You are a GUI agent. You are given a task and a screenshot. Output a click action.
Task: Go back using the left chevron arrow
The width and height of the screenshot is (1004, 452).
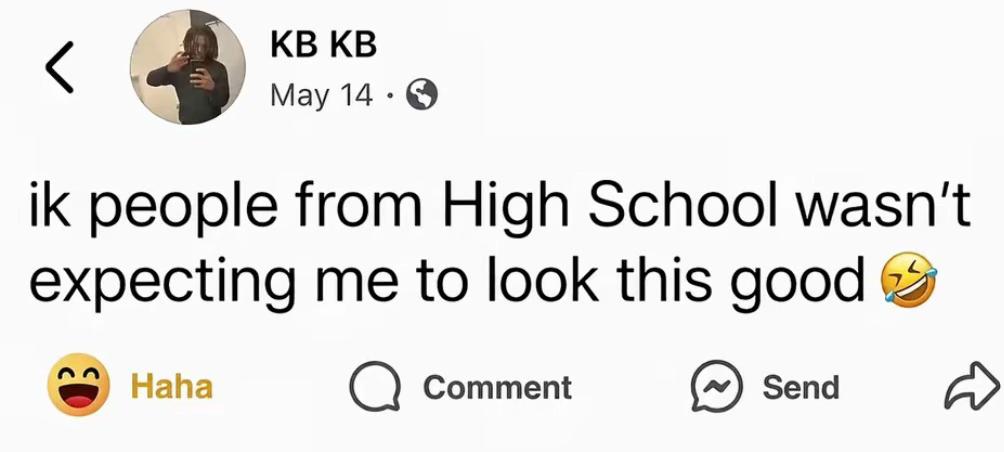[x=59, y=67]
